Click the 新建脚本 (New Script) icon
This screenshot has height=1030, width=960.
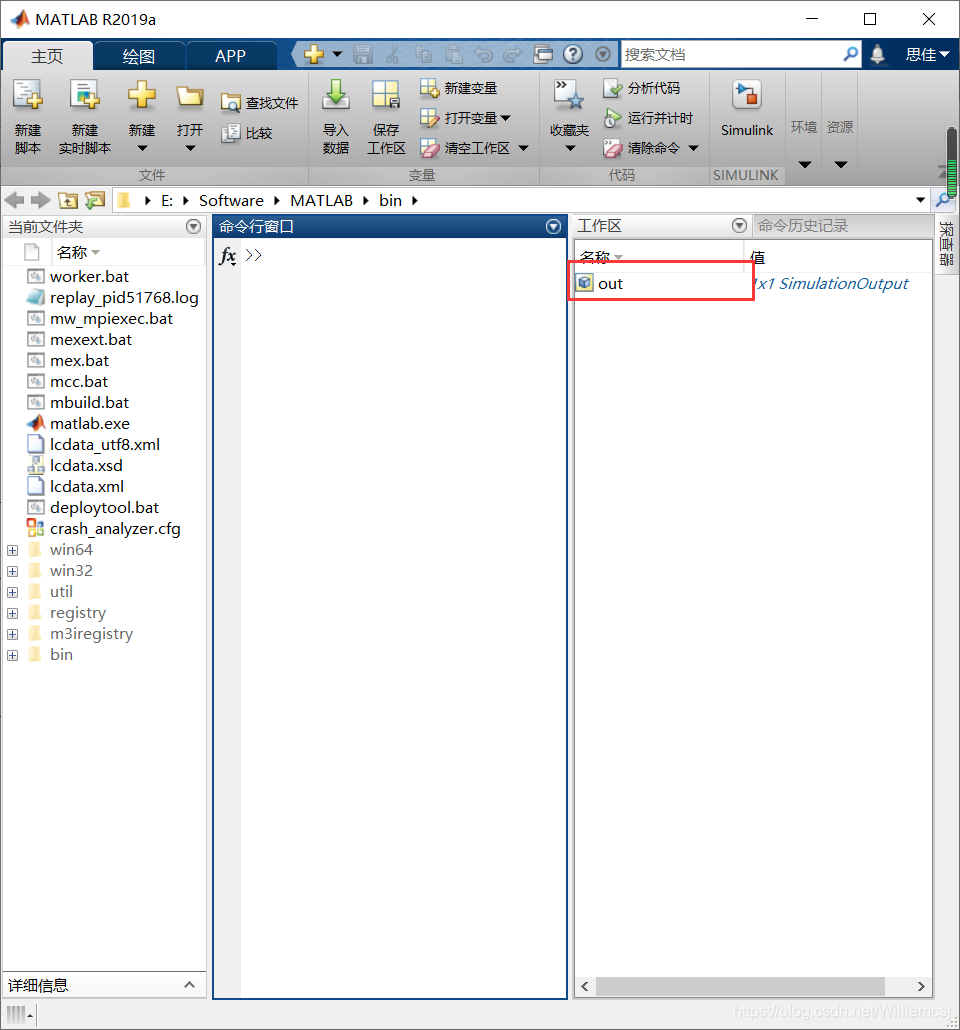28,95
